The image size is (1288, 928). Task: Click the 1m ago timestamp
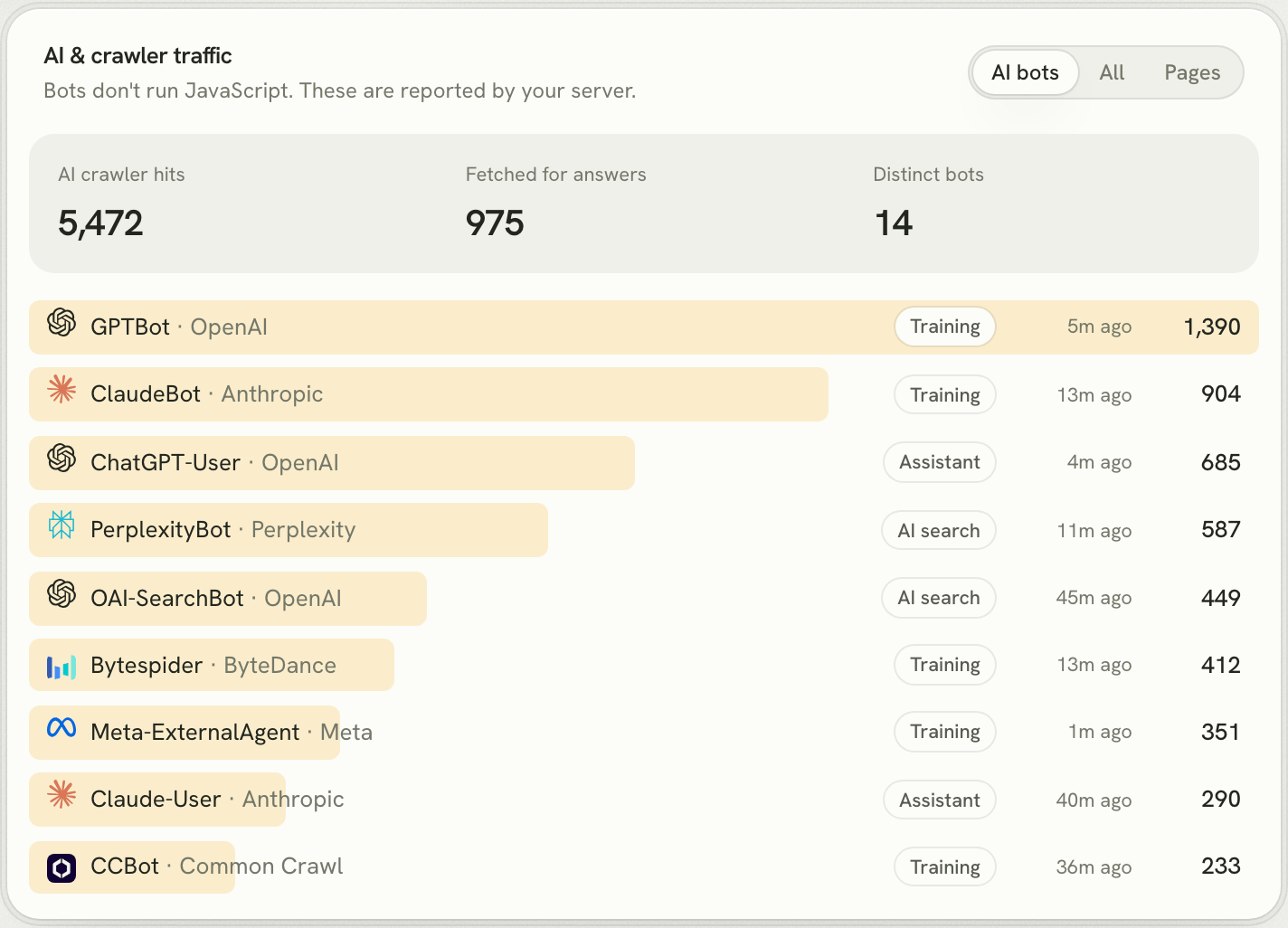click(1100, 732)
